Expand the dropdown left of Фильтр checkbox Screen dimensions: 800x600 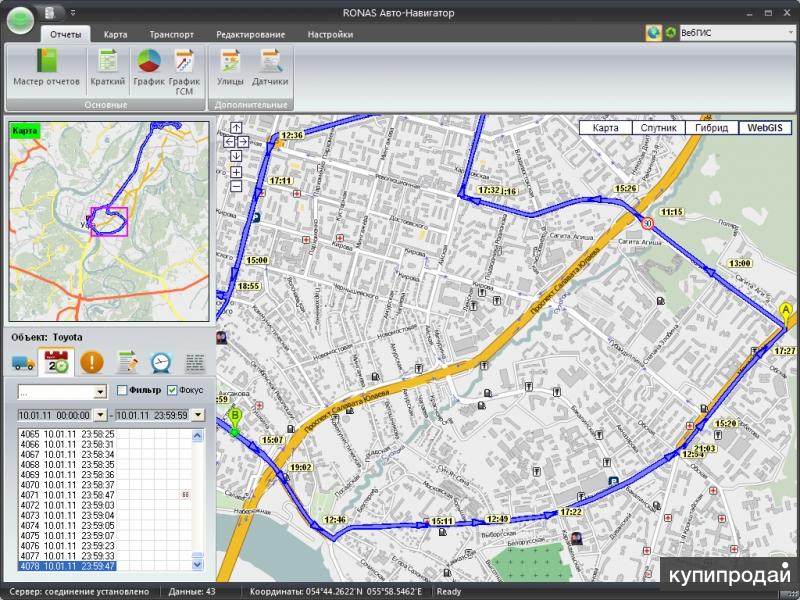point(100,392)
